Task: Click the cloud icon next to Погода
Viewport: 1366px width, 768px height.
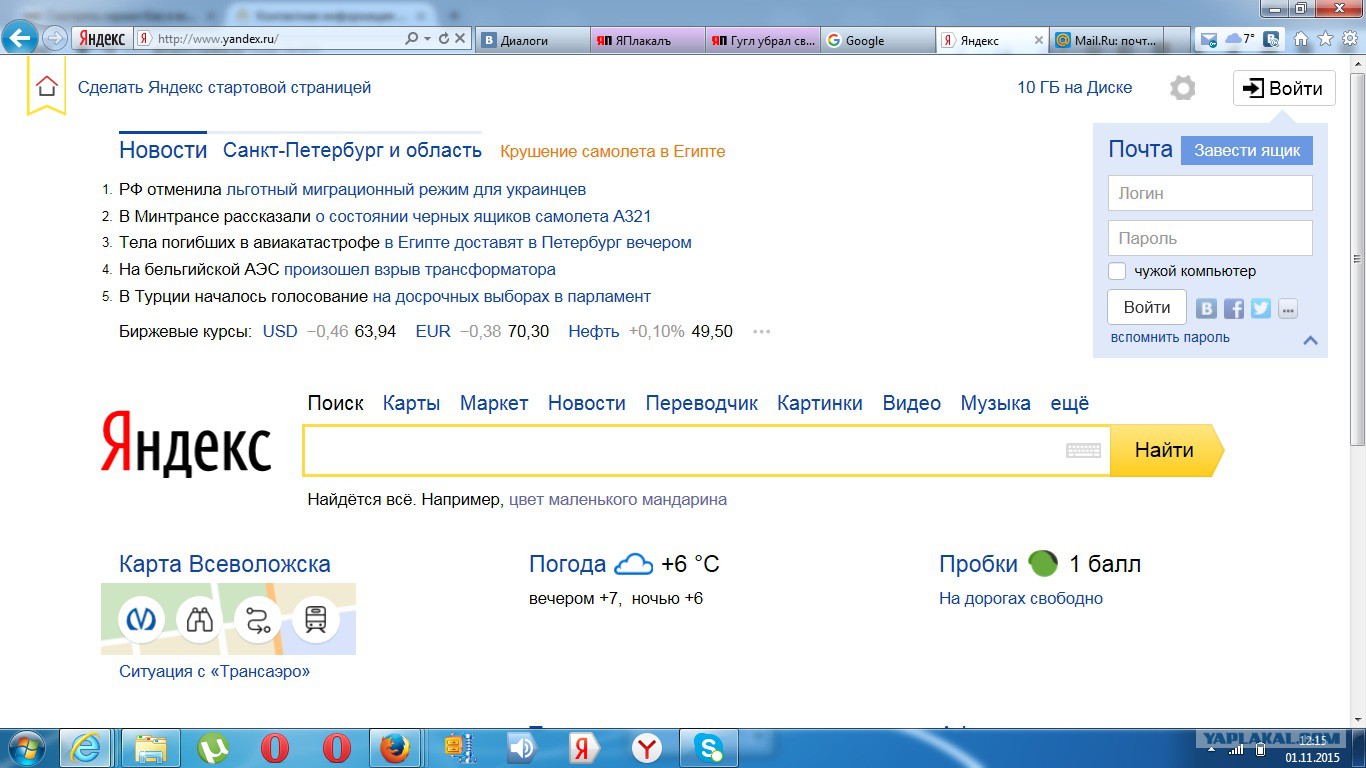Action: (633, 564)
